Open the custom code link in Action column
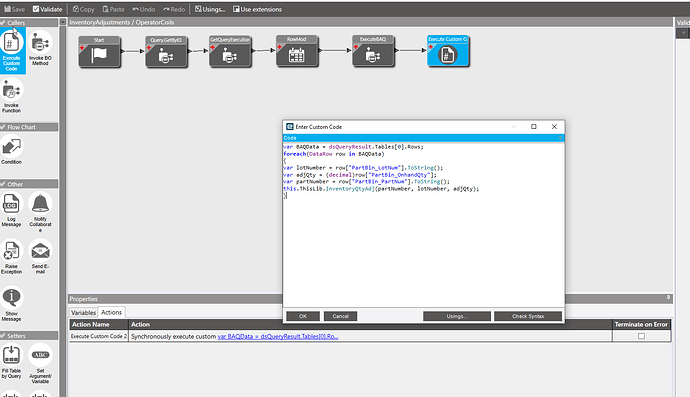This screenshot has height=397, width=690. click(278, 337)
